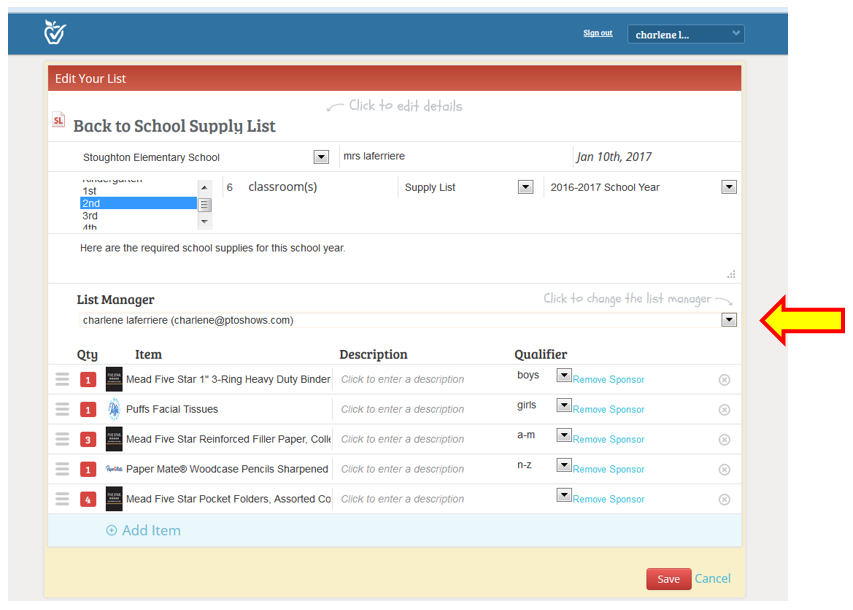This screenshot has width=853, height=610.
Task: Click the Sign out link
Action: point(598,33)
